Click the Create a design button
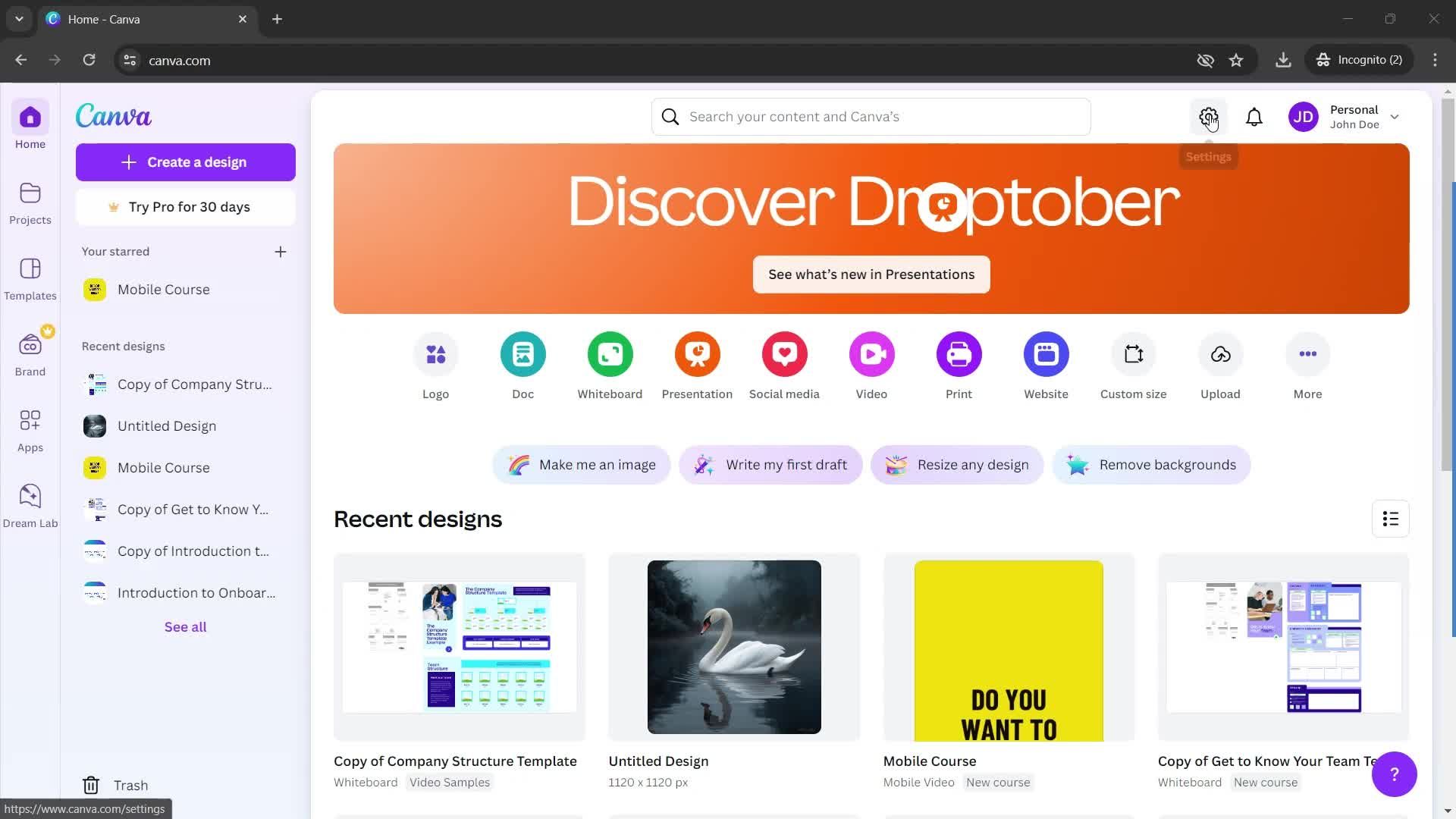Image resolution: width=1456 pixels, height=819 pixels. click(x=185, y=162)
